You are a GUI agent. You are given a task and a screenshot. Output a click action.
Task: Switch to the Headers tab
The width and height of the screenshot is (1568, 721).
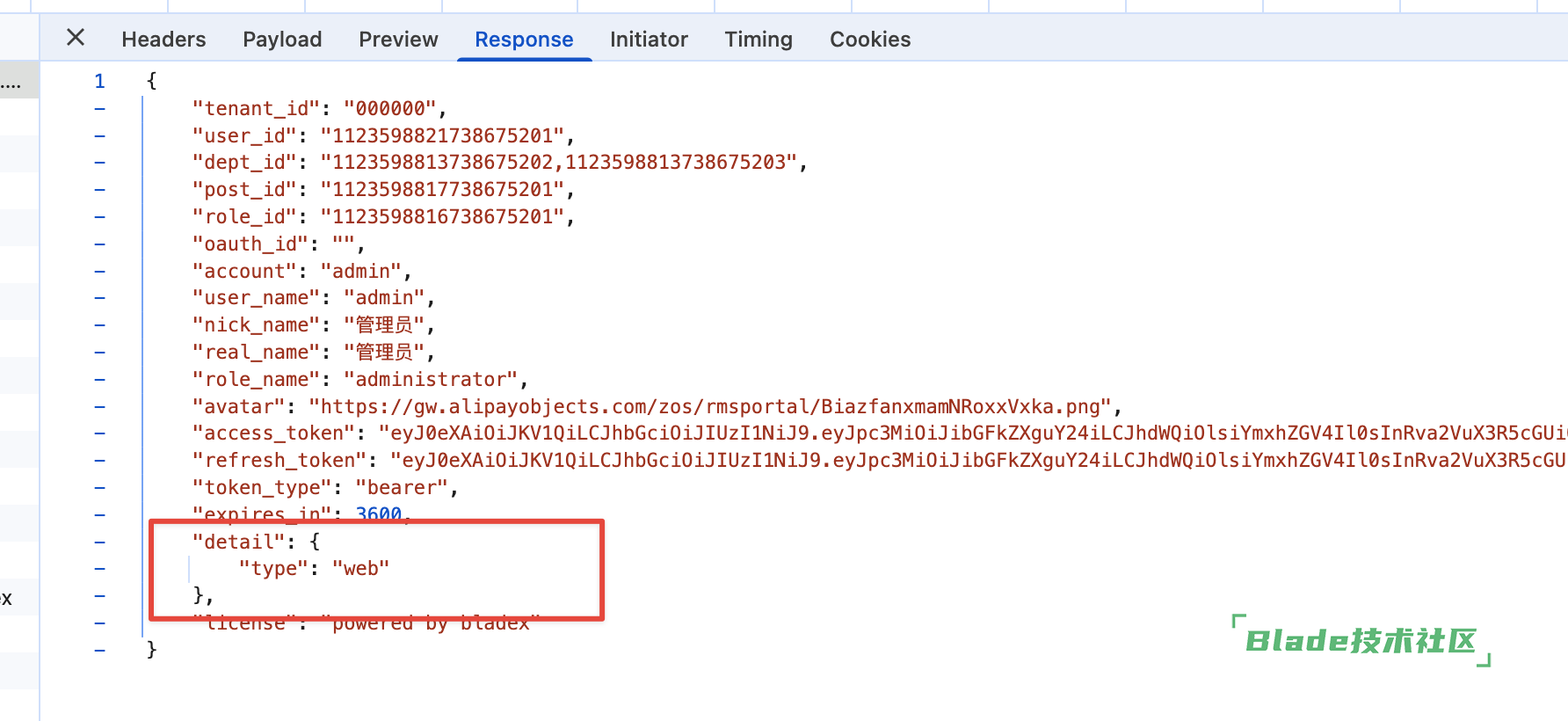(163, 40)
